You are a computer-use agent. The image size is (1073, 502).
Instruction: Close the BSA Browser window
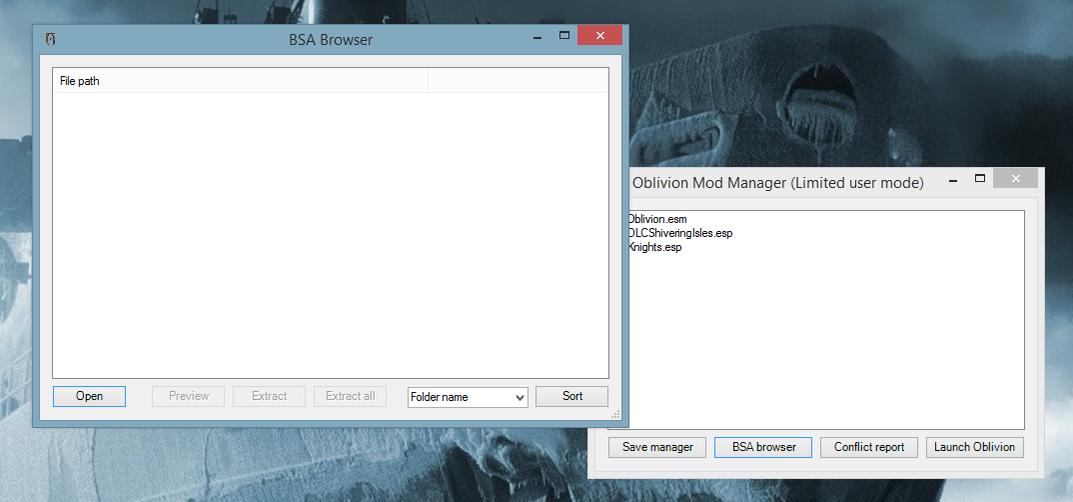[x=600, y=36]
